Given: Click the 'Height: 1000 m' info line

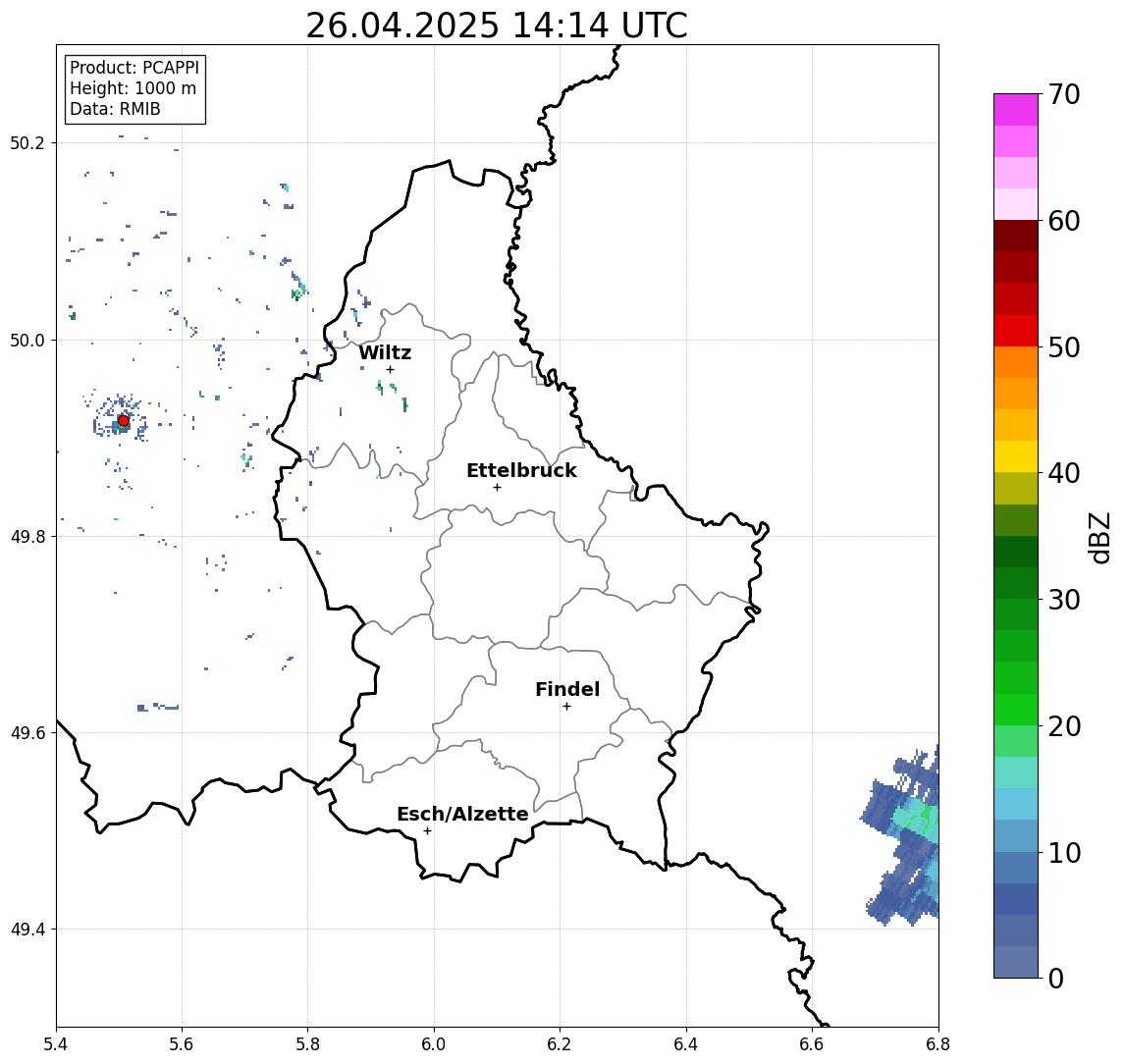Looking at the screenshot, I should coord(133,88).
